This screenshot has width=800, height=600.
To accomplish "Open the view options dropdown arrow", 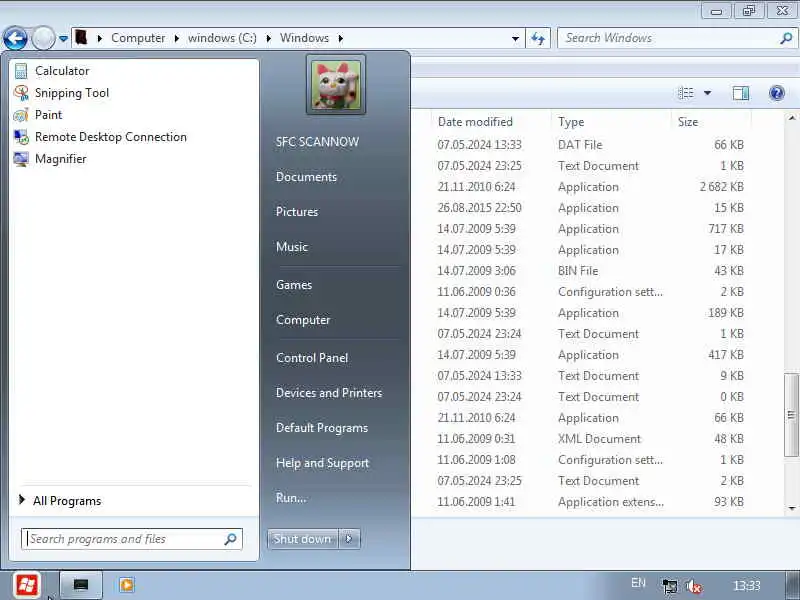I will pos(707,93).
